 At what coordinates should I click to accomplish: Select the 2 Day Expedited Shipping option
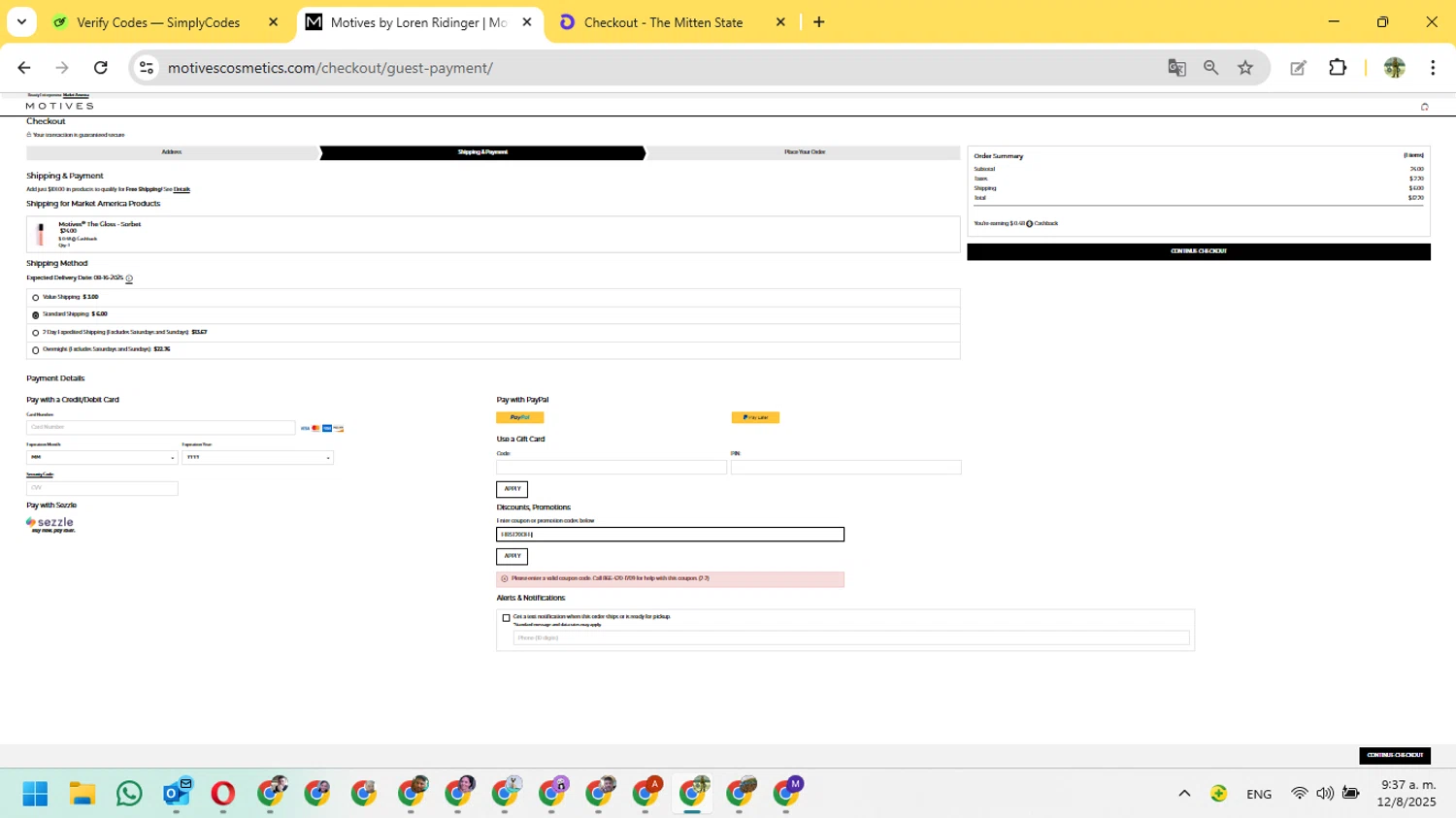[36, 333]
